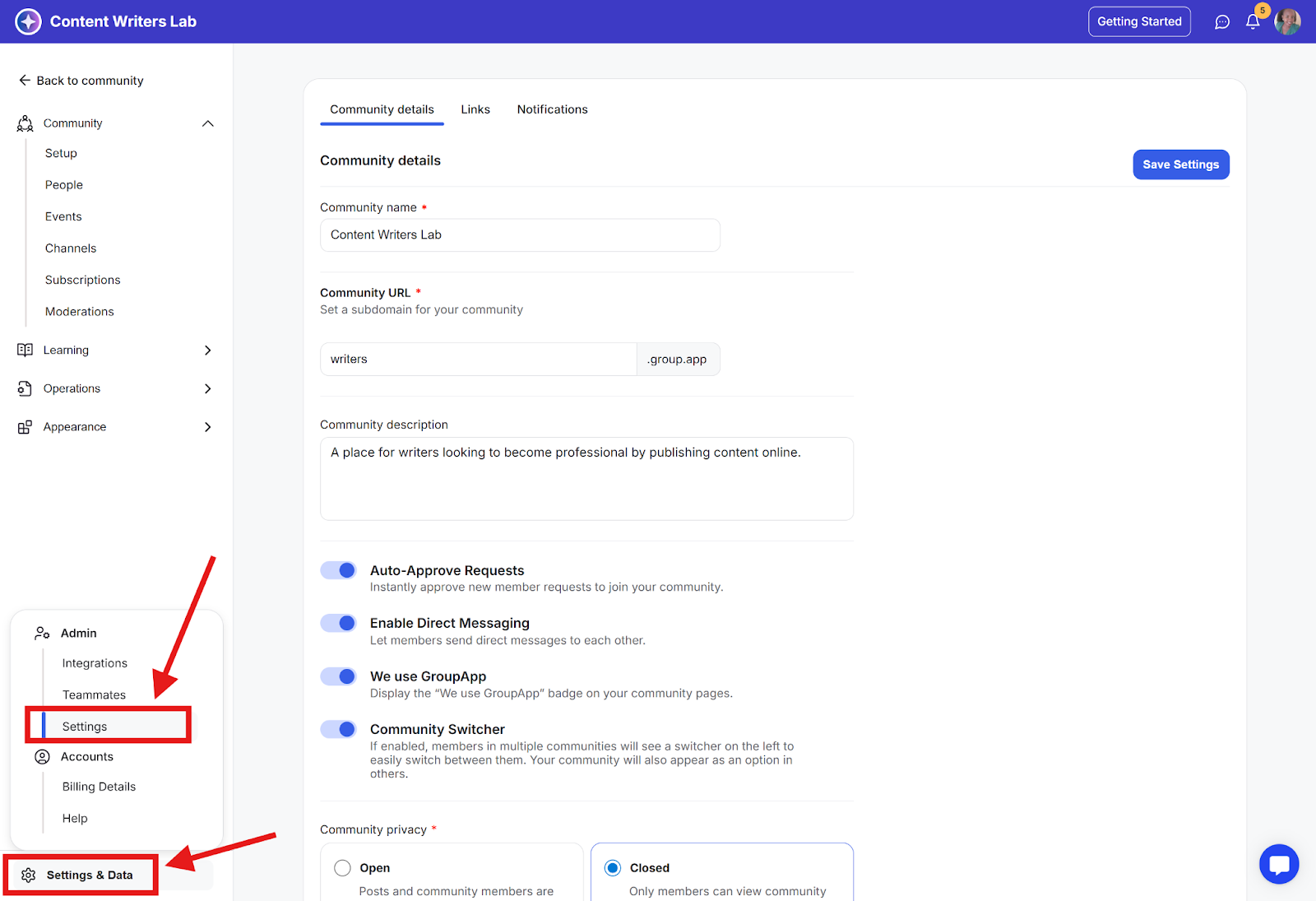Open Teammates under Admin
The width and height of the screenshot is (1316, 901).
94,695
